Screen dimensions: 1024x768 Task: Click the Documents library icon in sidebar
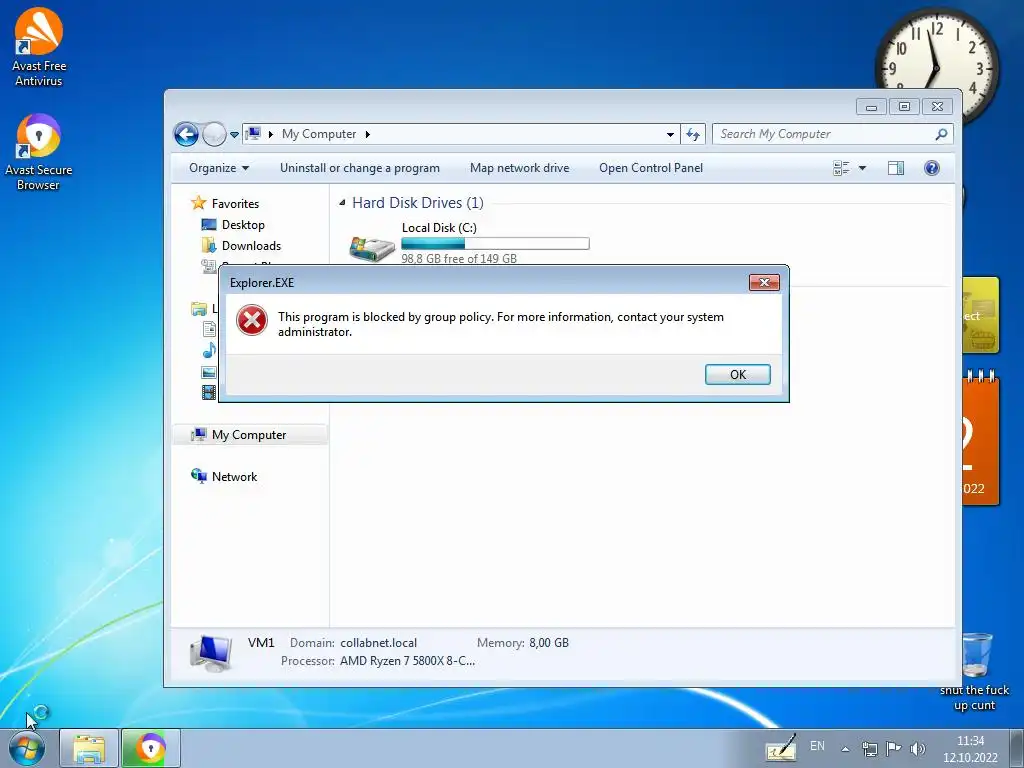coord(209,329)
